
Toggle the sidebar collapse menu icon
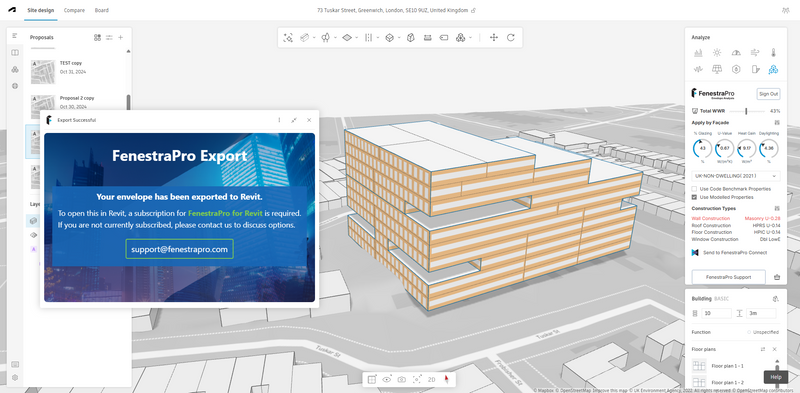click(15, 36)
